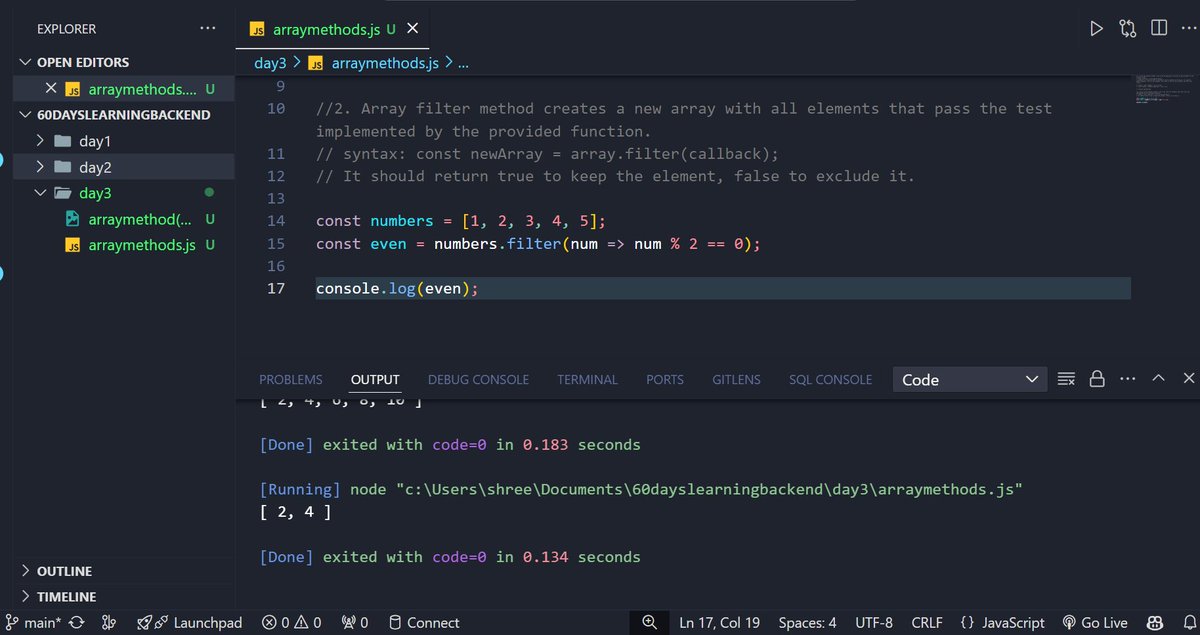
Task: Go to line via Ln 17, Col 19
Action: pos(720,622)
